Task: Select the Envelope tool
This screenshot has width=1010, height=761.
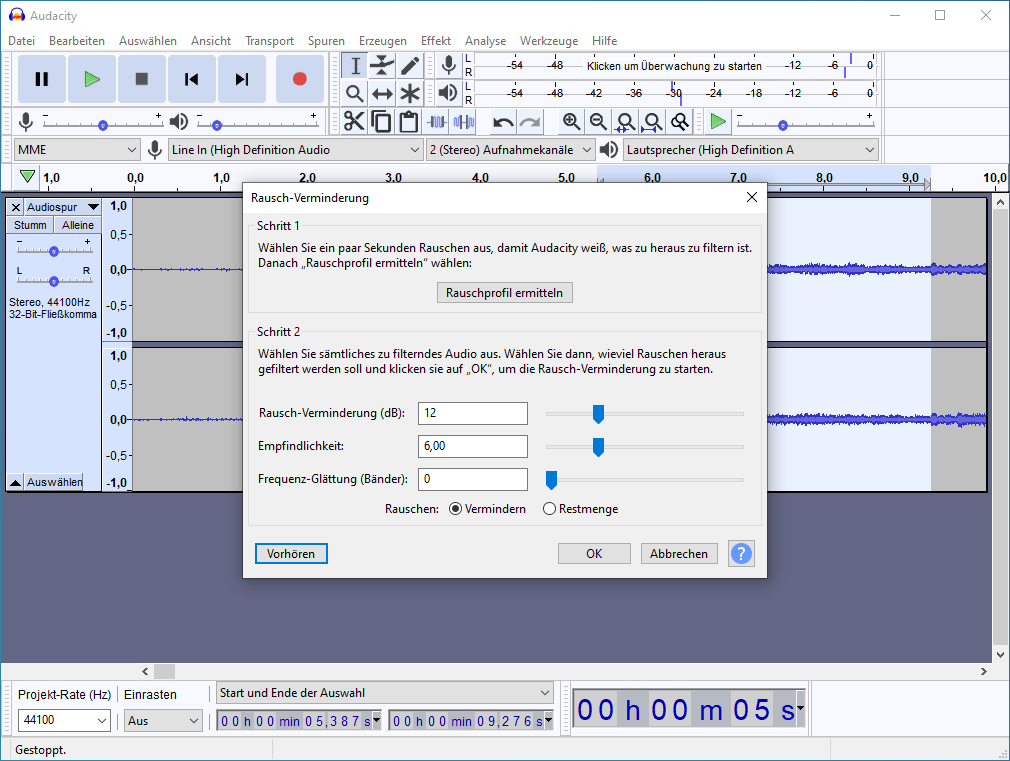Action: click(382, 66)
